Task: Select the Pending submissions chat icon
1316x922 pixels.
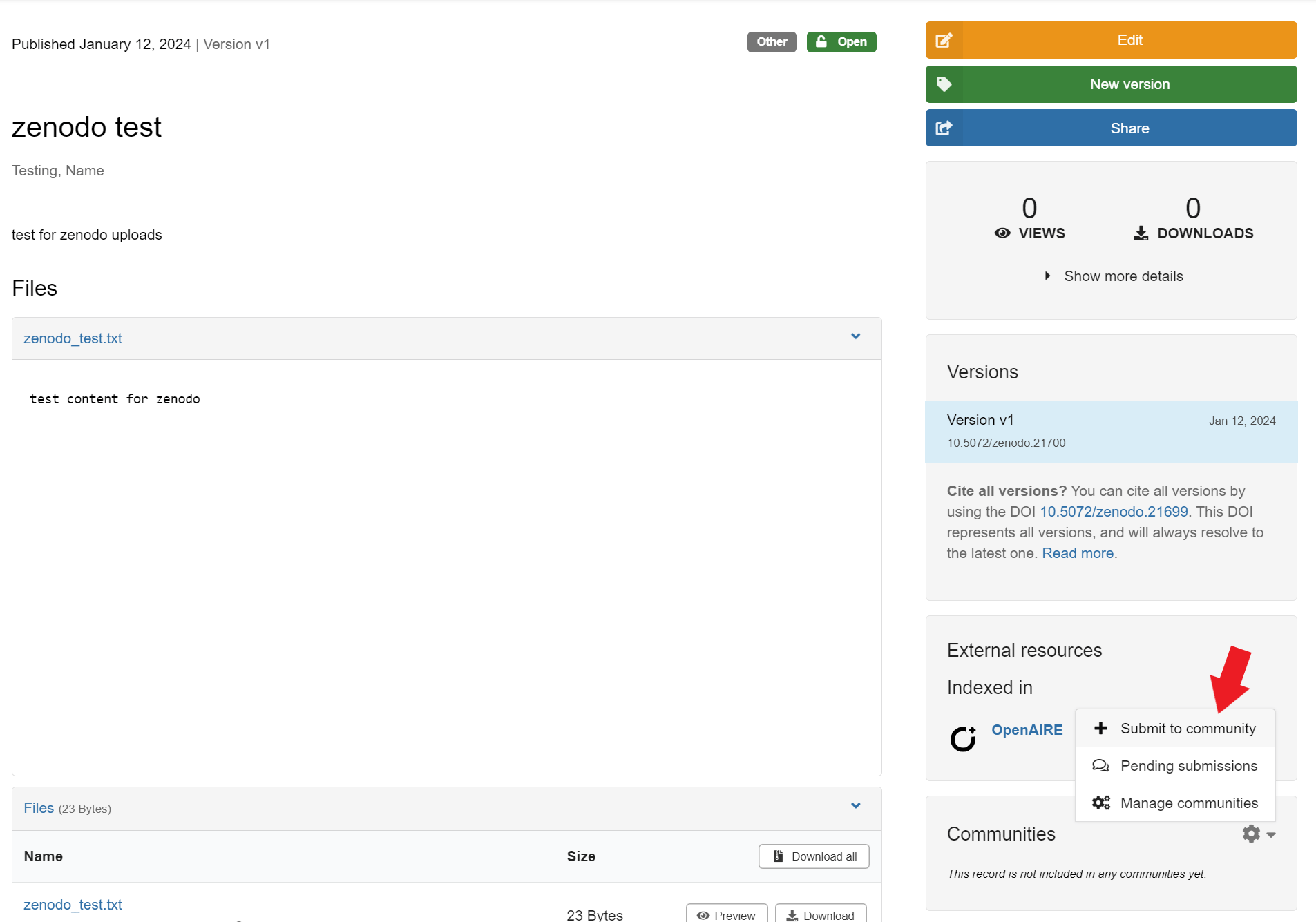Action: point(1100,765)
